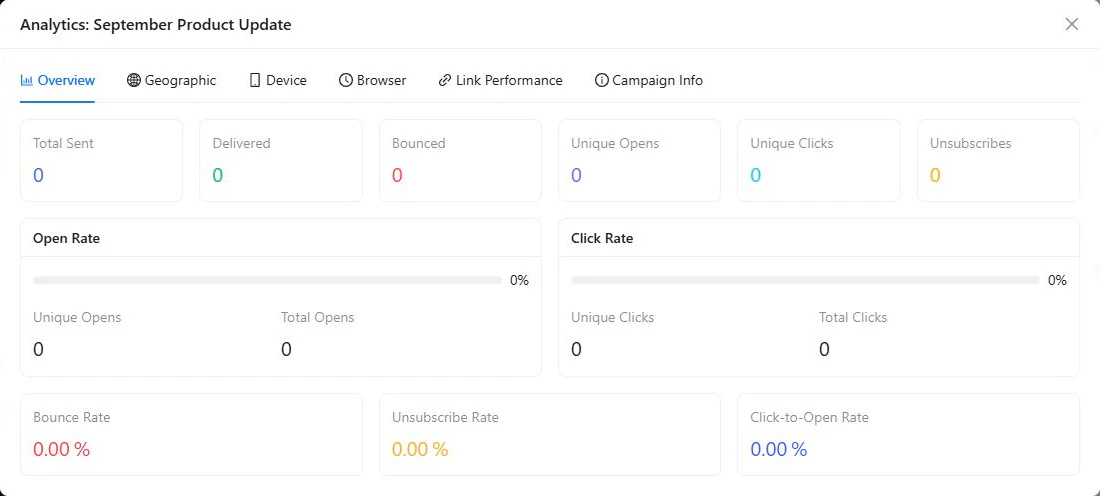Click Unique Clicks label in Click Rate panel

click(x=612, y=317)
